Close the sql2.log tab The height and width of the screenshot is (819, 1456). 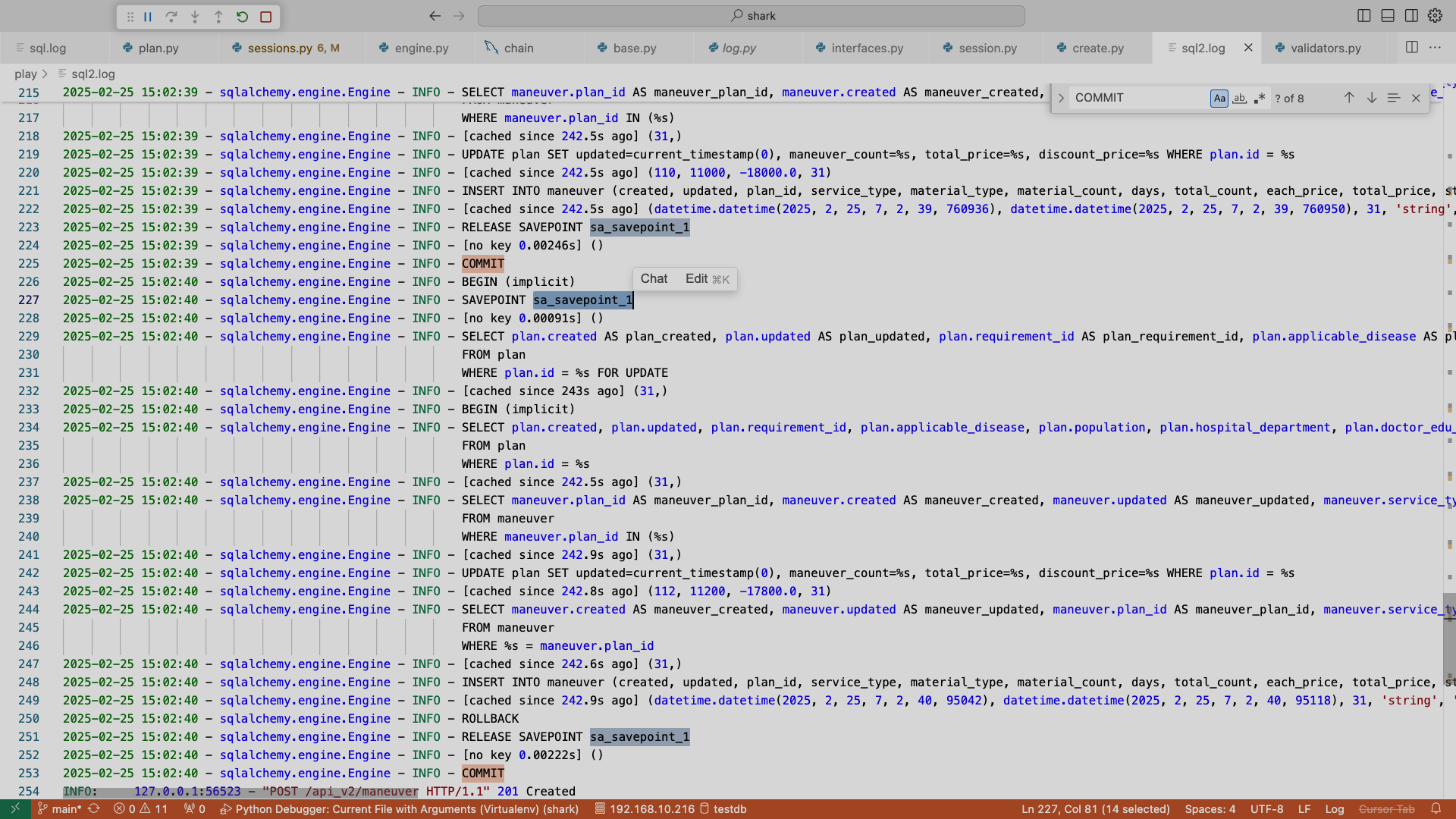(x=1248, y=48)
